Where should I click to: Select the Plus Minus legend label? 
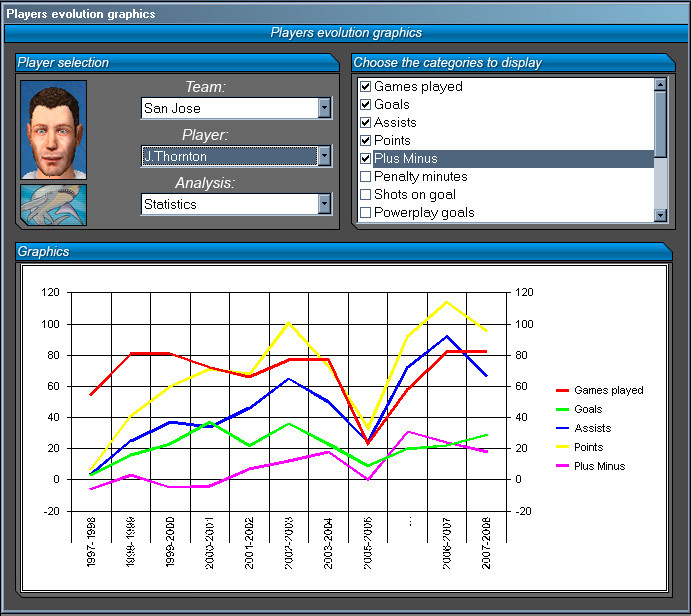[x=599, y=466]
